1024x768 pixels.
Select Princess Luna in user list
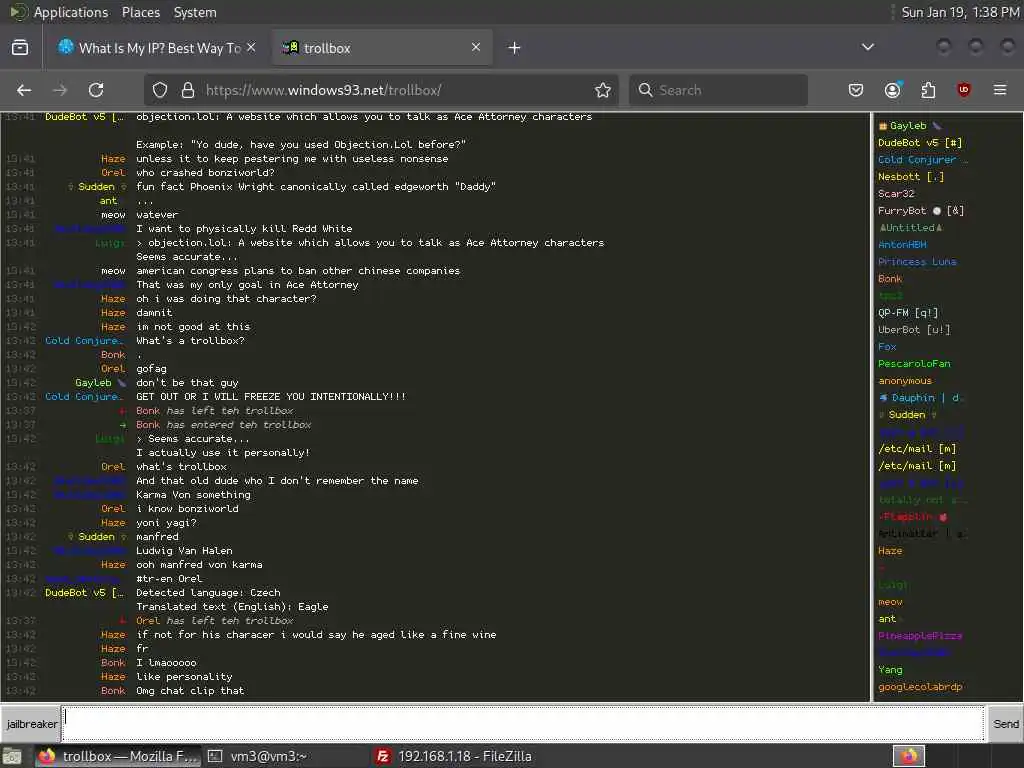(917, 261)
